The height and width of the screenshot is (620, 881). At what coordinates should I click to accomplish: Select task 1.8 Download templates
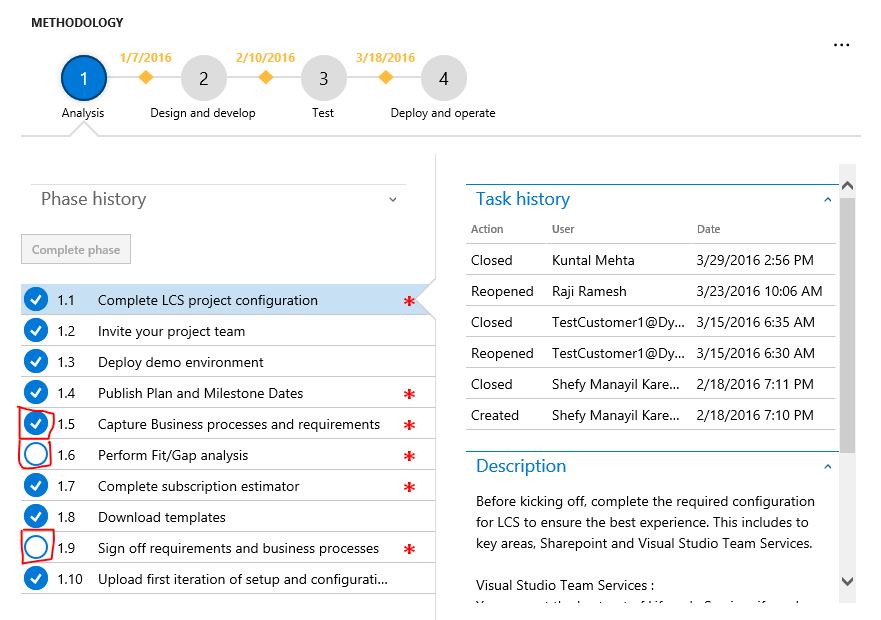[x=161, y=517]
